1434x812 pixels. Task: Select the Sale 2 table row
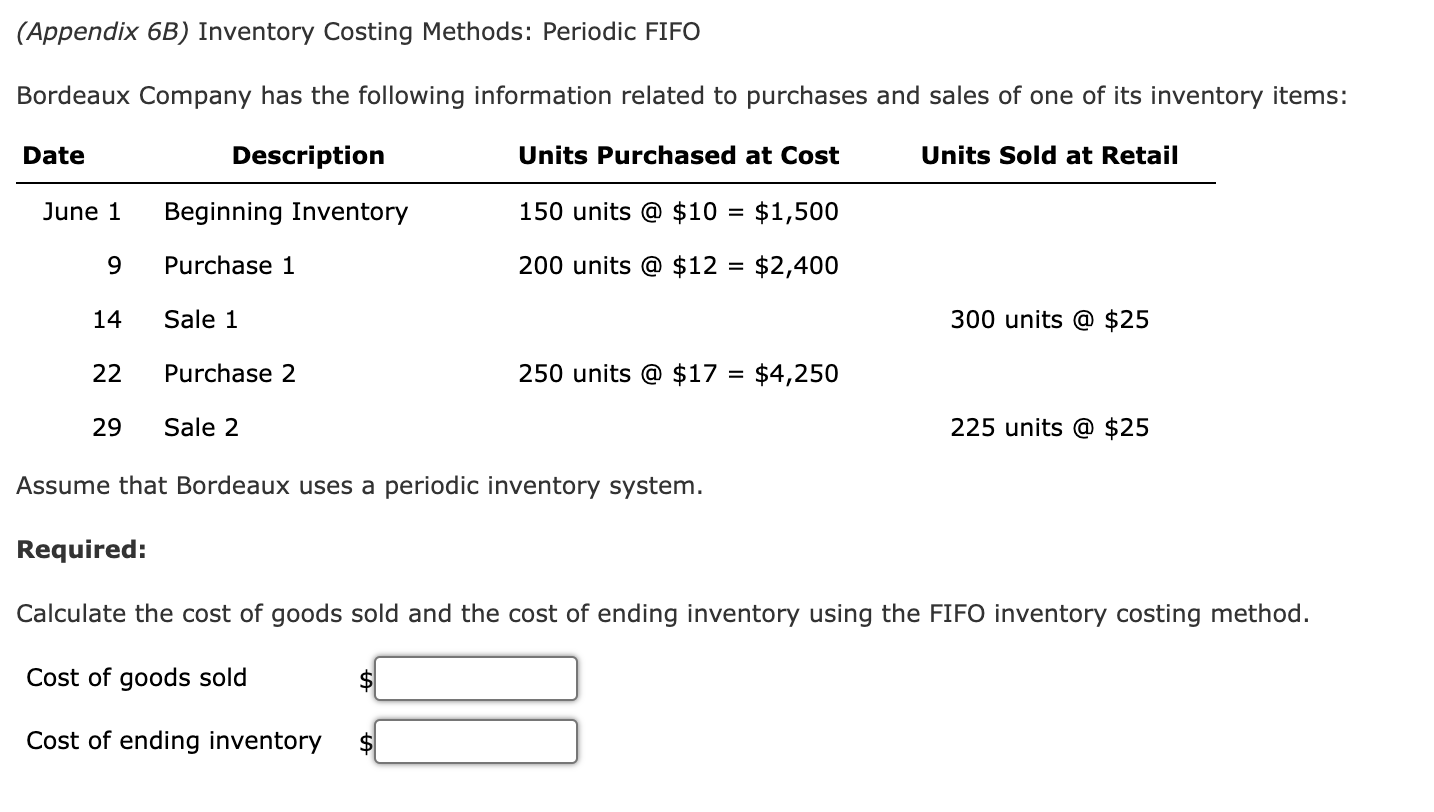coord(200,427)
